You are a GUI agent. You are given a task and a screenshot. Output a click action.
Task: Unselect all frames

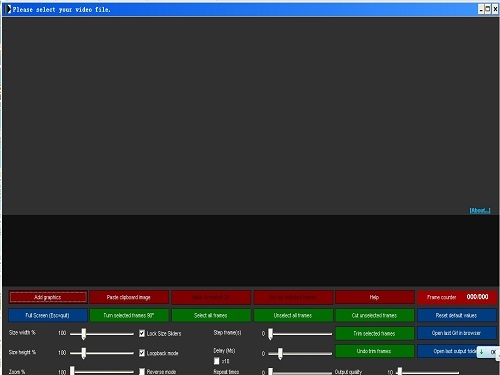pos(293,315)
